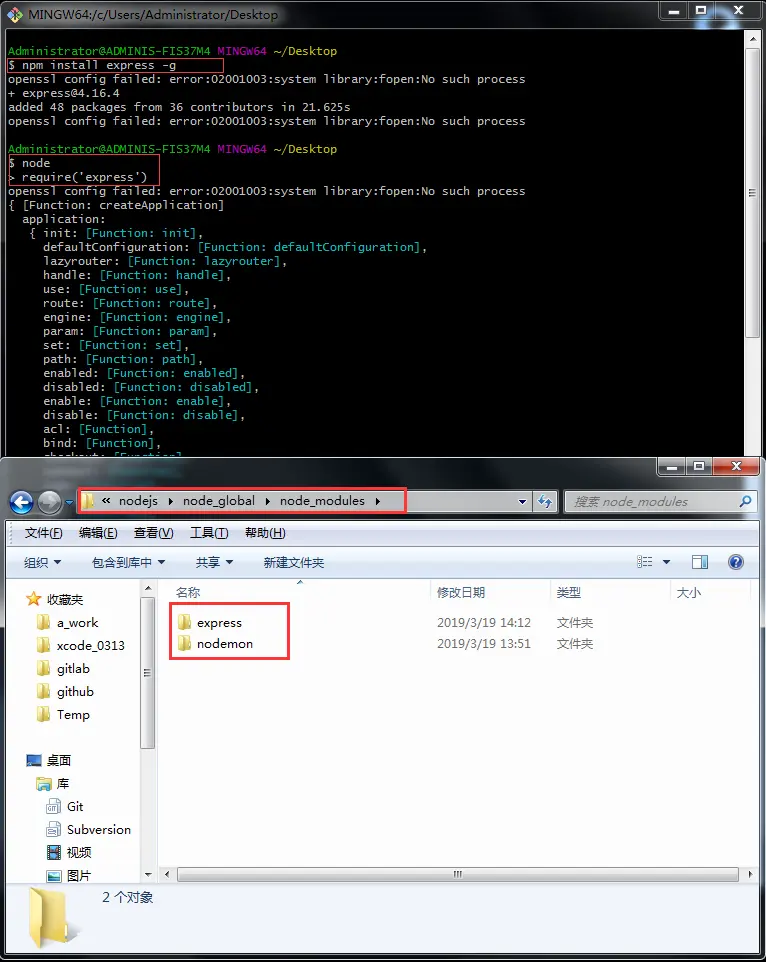Image resolution: width=766 pixels, height=962 pixels.
Task: Open the 帮助(H) menu
Action: tap(265, 533)
